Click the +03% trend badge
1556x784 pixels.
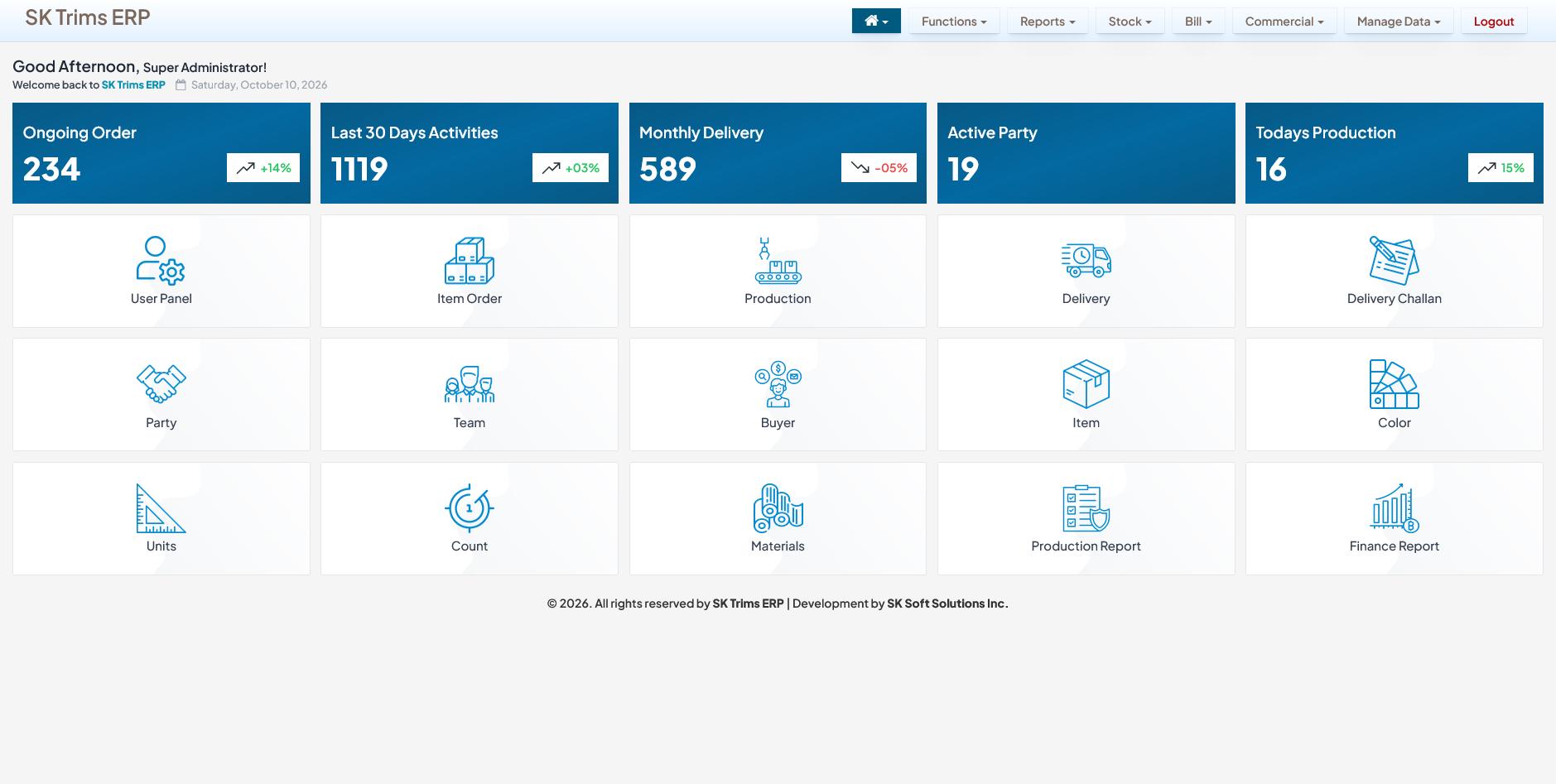click(571, 168)
